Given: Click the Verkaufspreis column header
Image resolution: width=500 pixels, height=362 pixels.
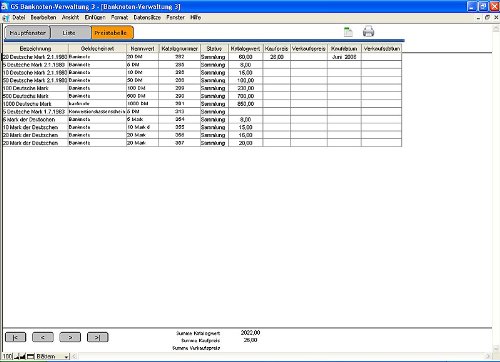Looking at the screenshot, I should (309, 49).
